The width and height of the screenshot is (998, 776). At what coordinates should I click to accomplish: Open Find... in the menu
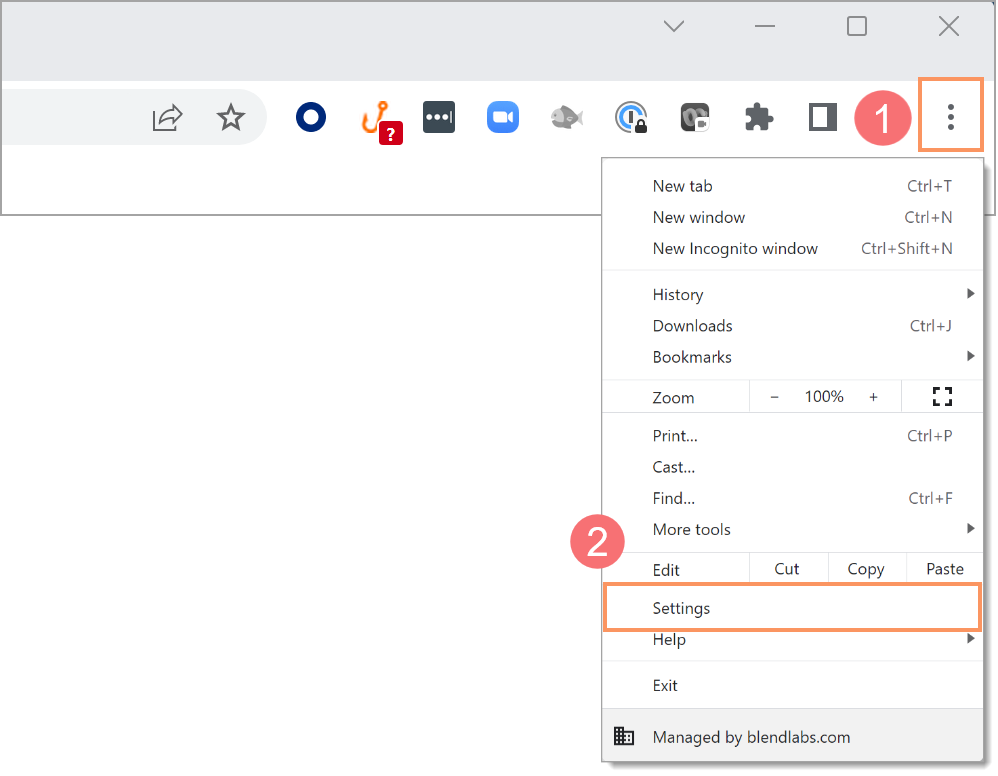[x=792, y=498]
